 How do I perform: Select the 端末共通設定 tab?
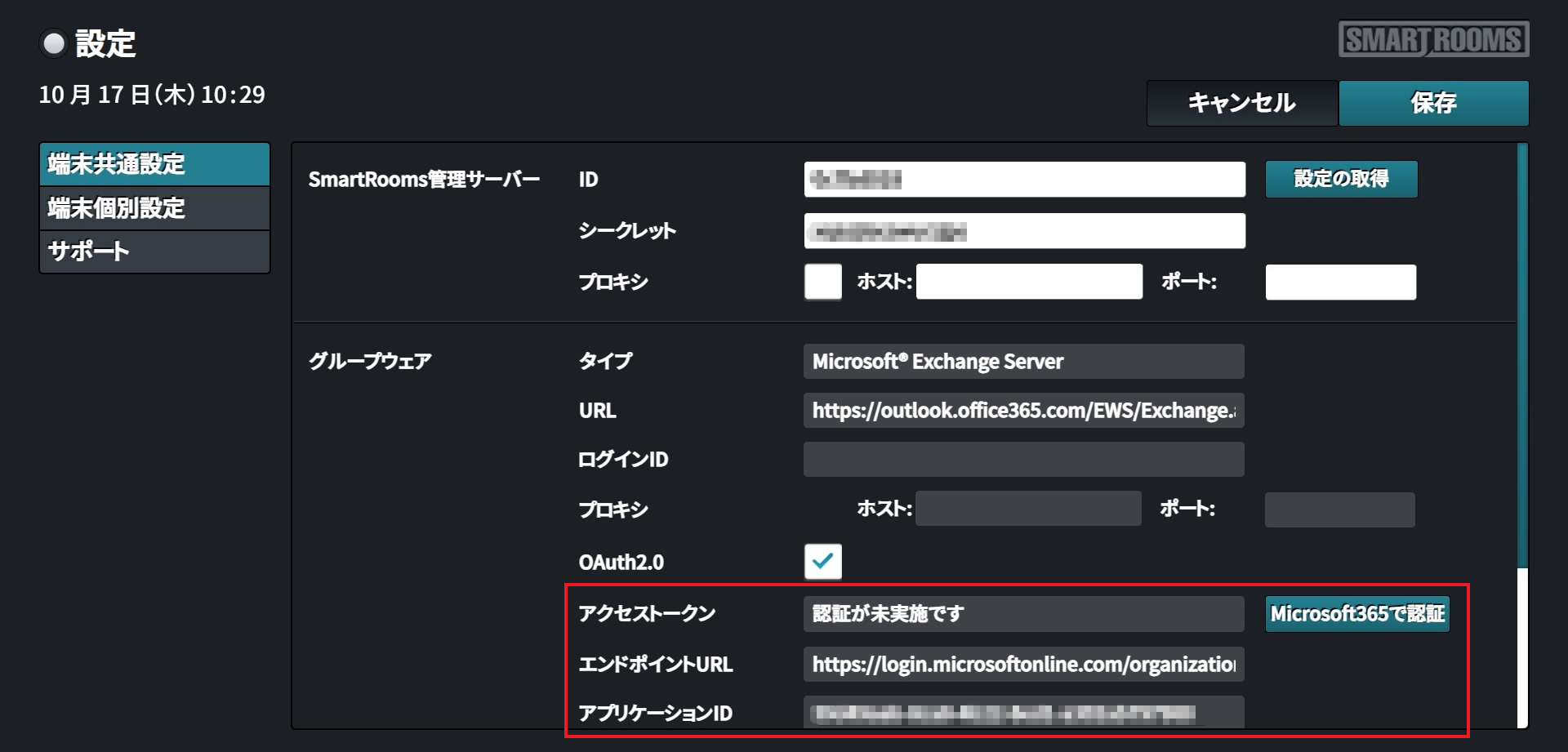[x=154, y=164]
